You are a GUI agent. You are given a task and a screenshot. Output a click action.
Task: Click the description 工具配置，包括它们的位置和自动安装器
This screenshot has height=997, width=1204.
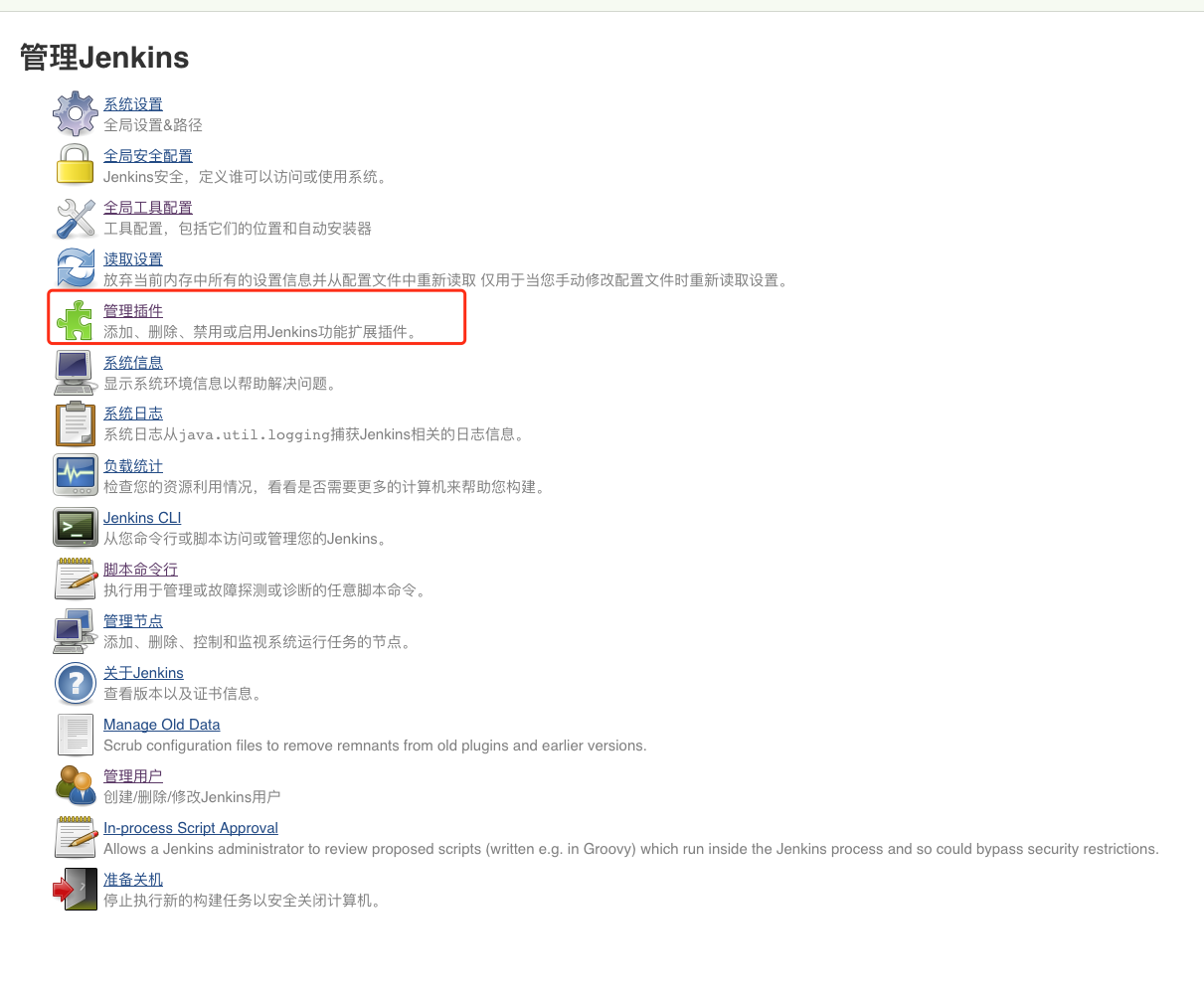[238, 229]
